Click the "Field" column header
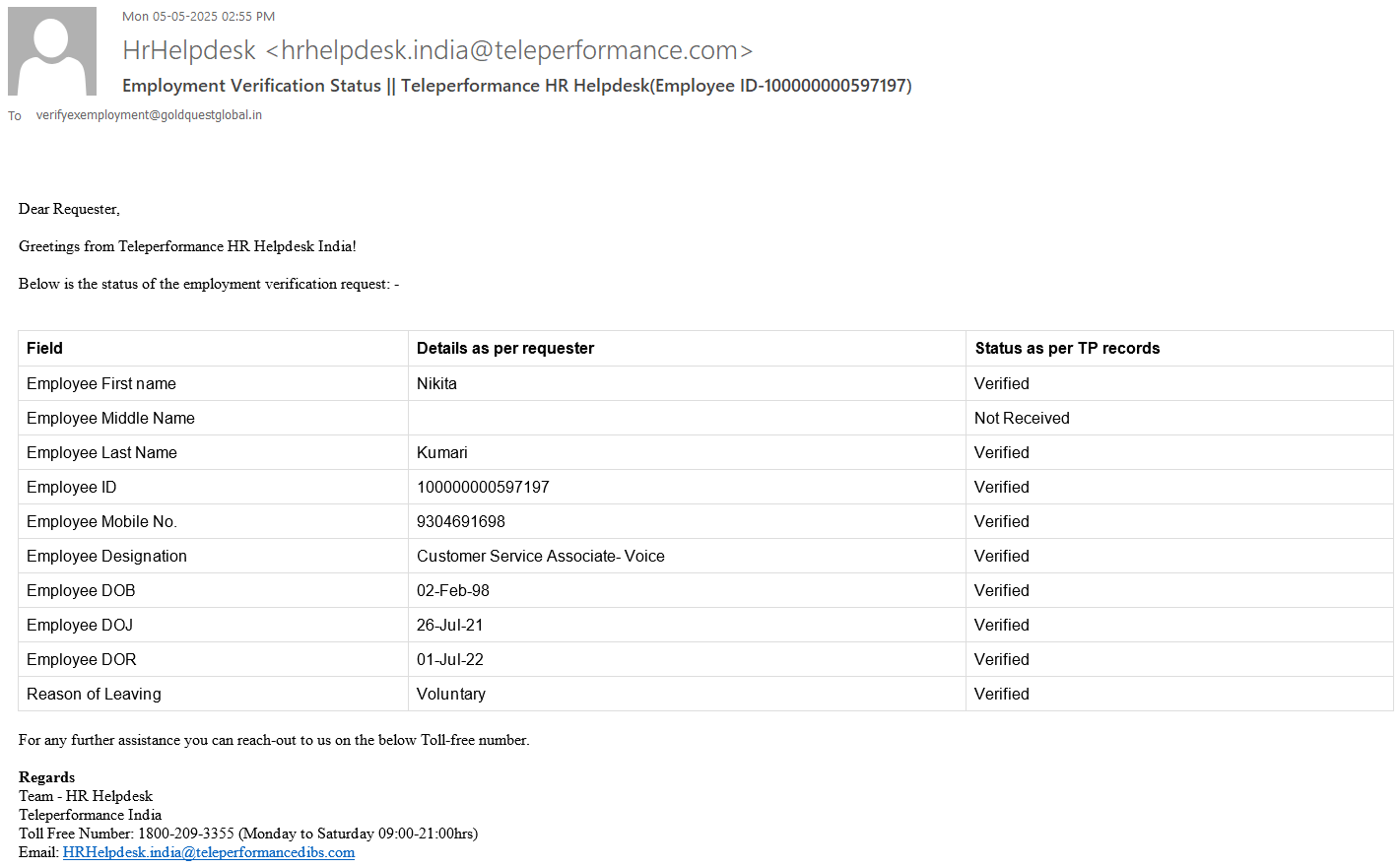The width and height of the screenshot is (1400, 868). point(44,348)
